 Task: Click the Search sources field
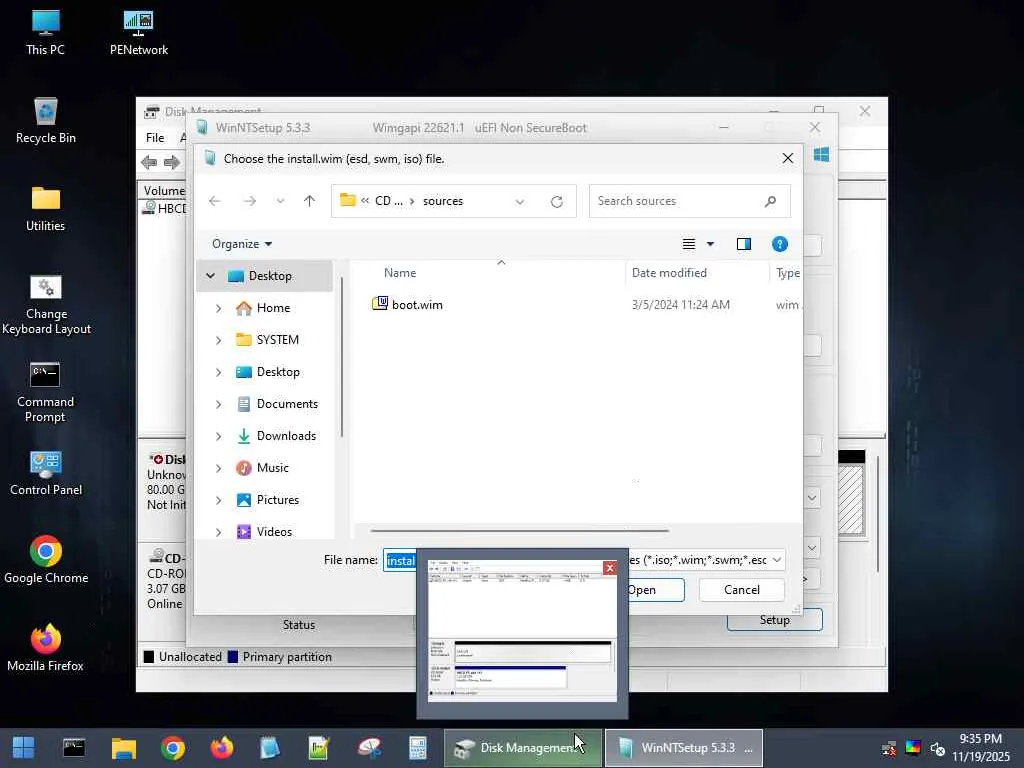click(679, 201)
